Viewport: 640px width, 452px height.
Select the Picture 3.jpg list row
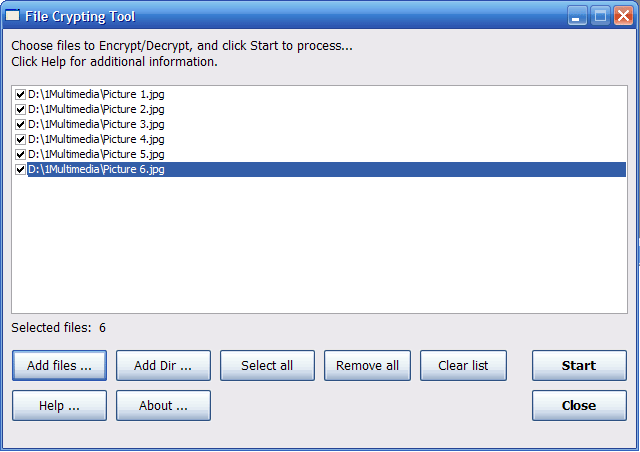pyautogui.click(x=96, y=124)
